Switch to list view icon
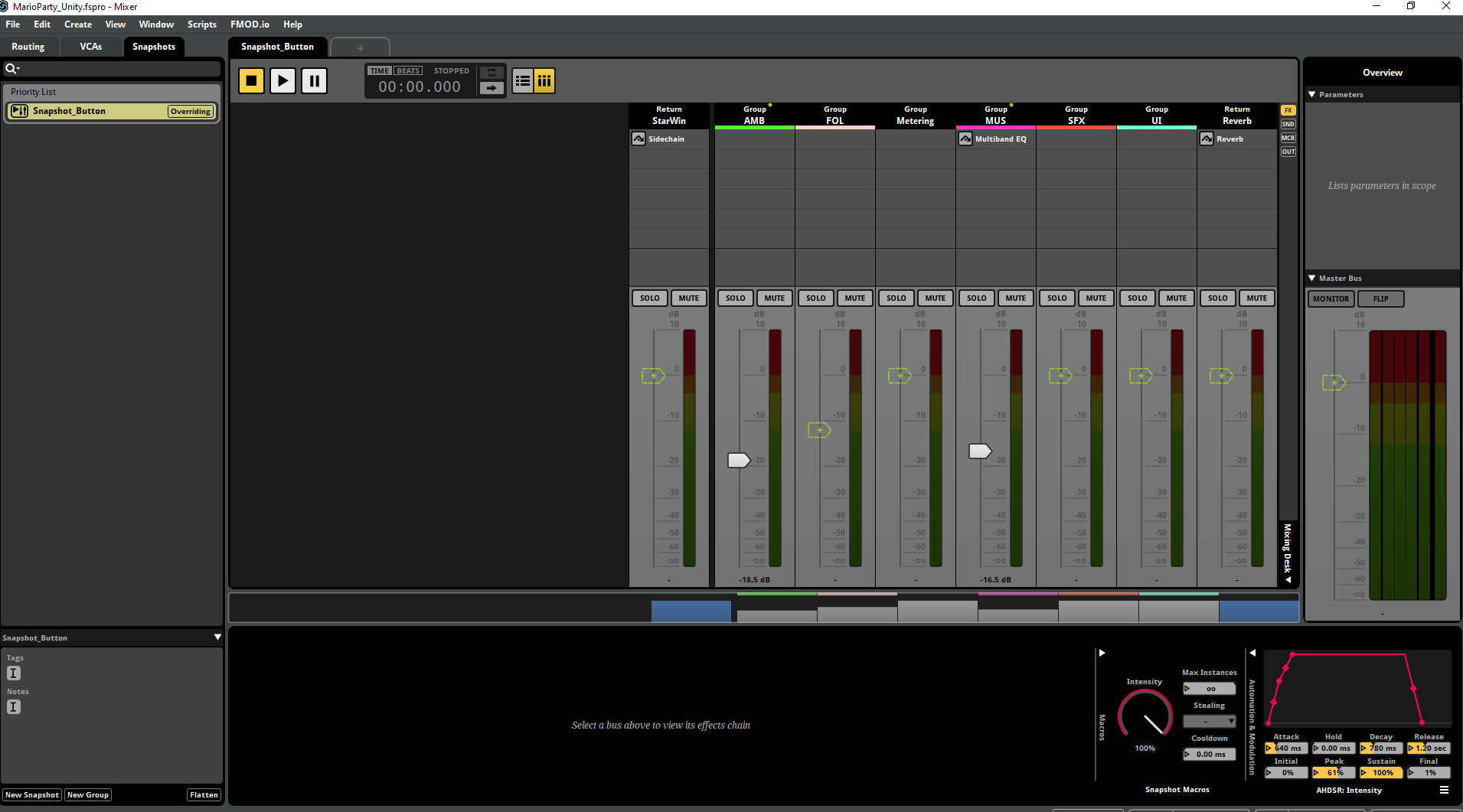The image size is (1463, 812). (523, 80)
